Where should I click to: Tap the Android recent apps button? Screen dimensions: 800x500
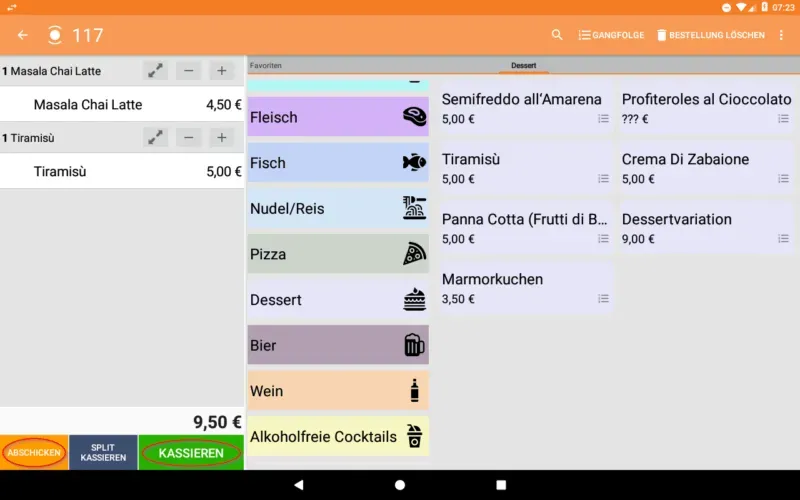point(501,485)
